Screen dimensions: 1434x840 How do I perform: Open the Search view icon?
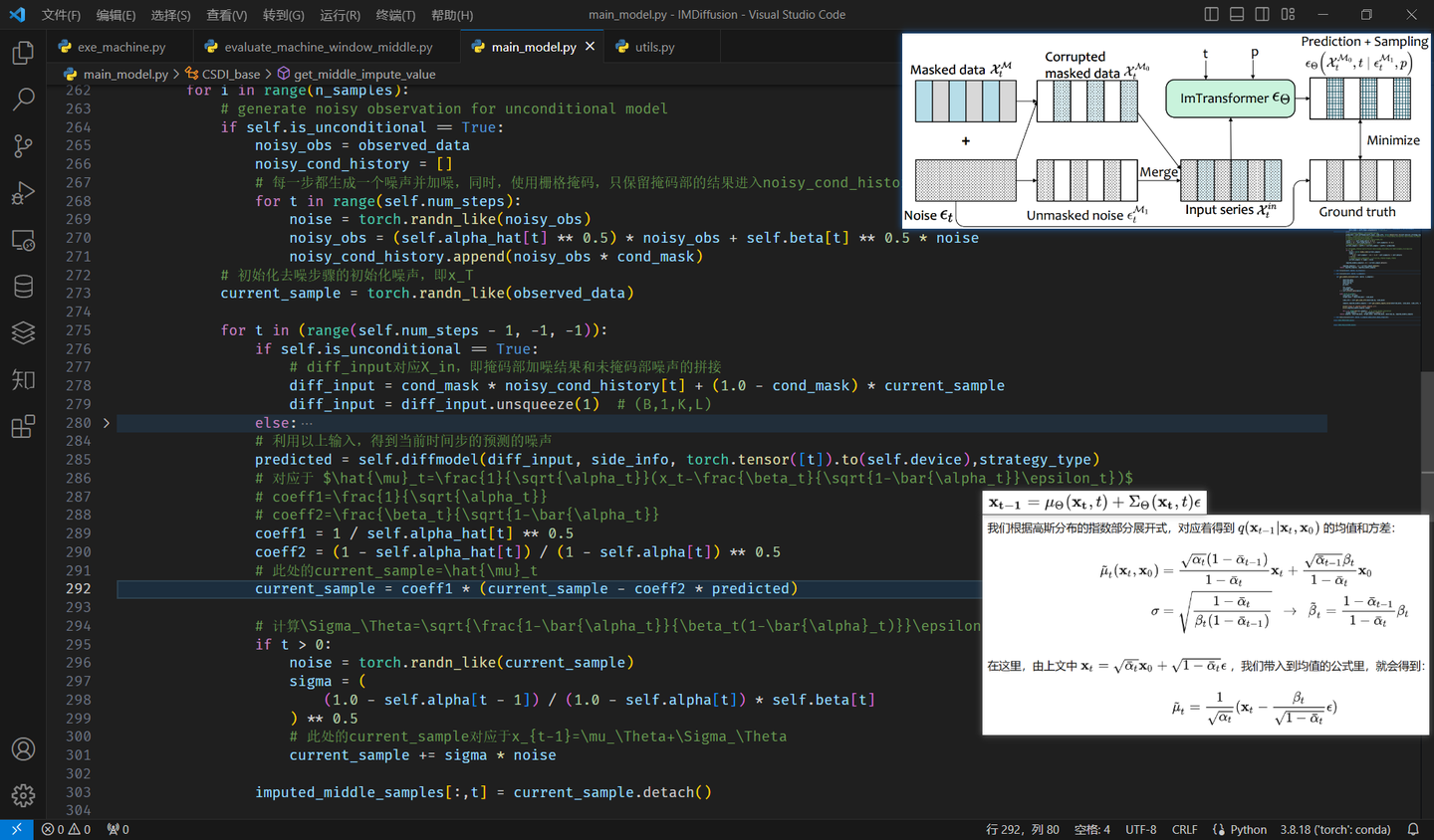click(x=23, y=100)
